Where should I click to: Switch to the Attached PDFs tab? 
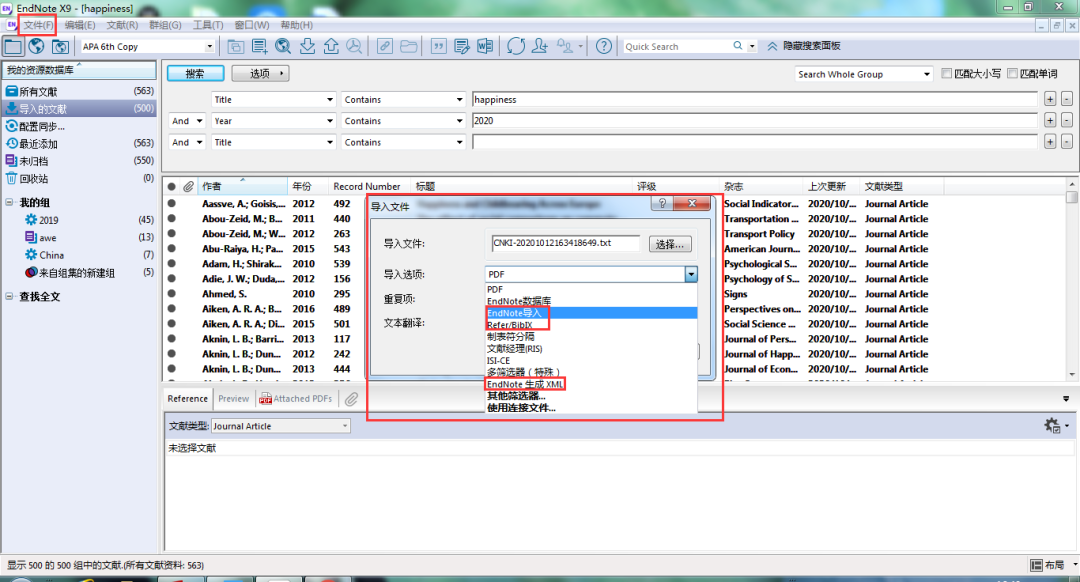(x=296, y=399)
